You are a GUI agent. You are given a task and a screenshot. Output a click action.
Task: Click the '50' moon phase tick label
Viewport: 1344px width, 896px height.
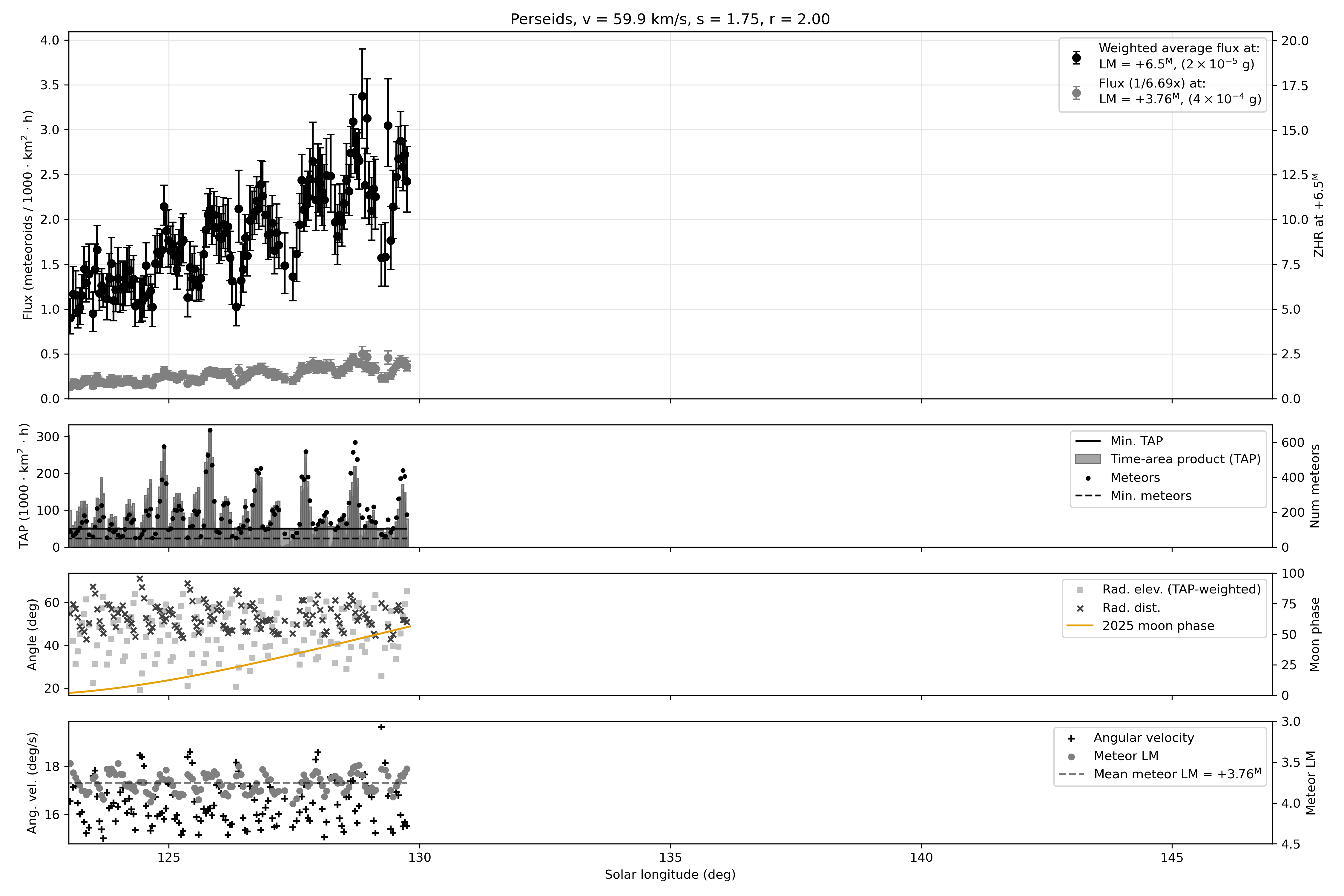(1289, 635)
